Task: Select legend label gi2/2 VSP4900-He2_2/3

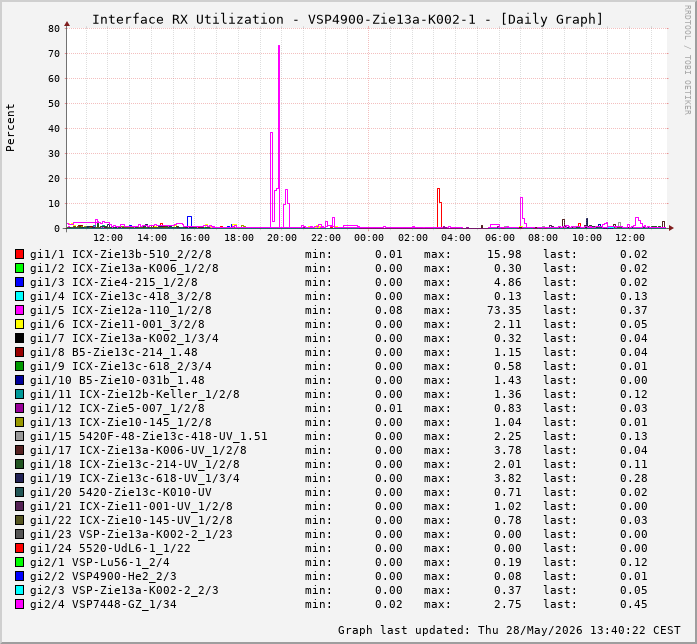Action: 103,576
